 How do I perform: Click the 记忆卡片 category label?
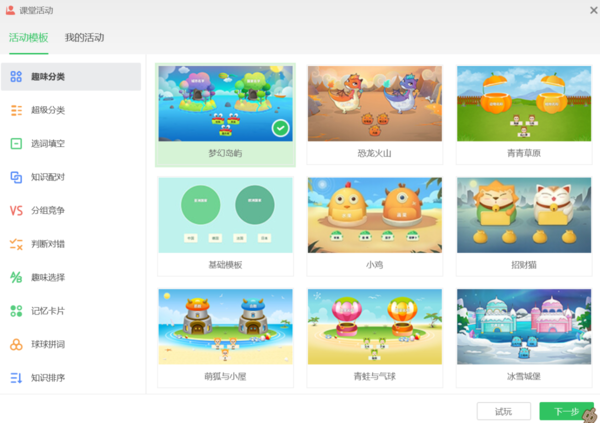pyautogui.click(x=48, y=311)
